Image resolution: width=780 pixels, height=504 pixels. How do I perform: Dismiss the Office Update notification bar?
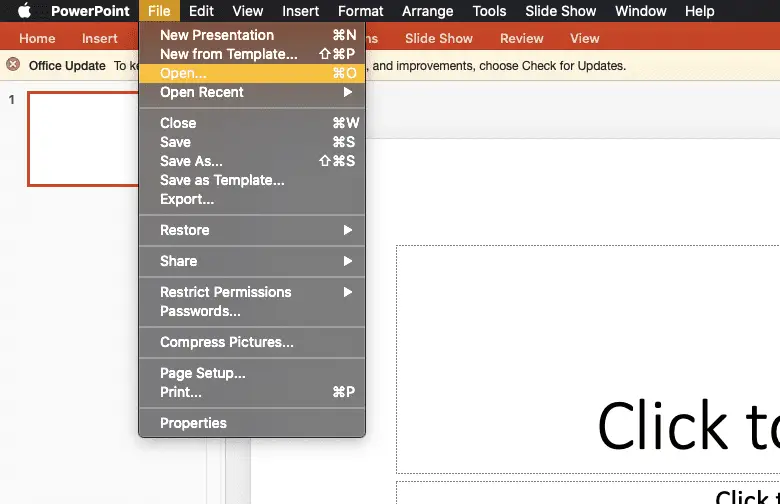(x=13, y=64)
